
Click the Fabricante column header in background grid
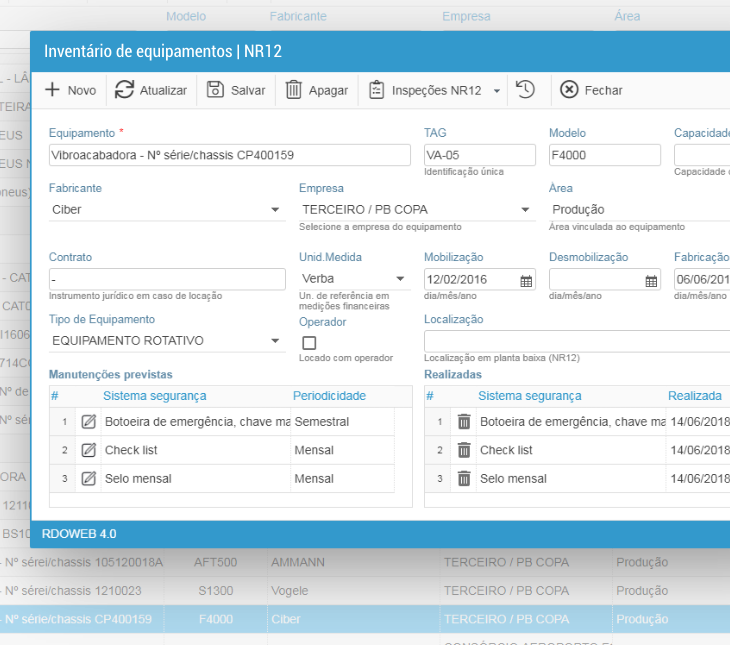(298, 16)
